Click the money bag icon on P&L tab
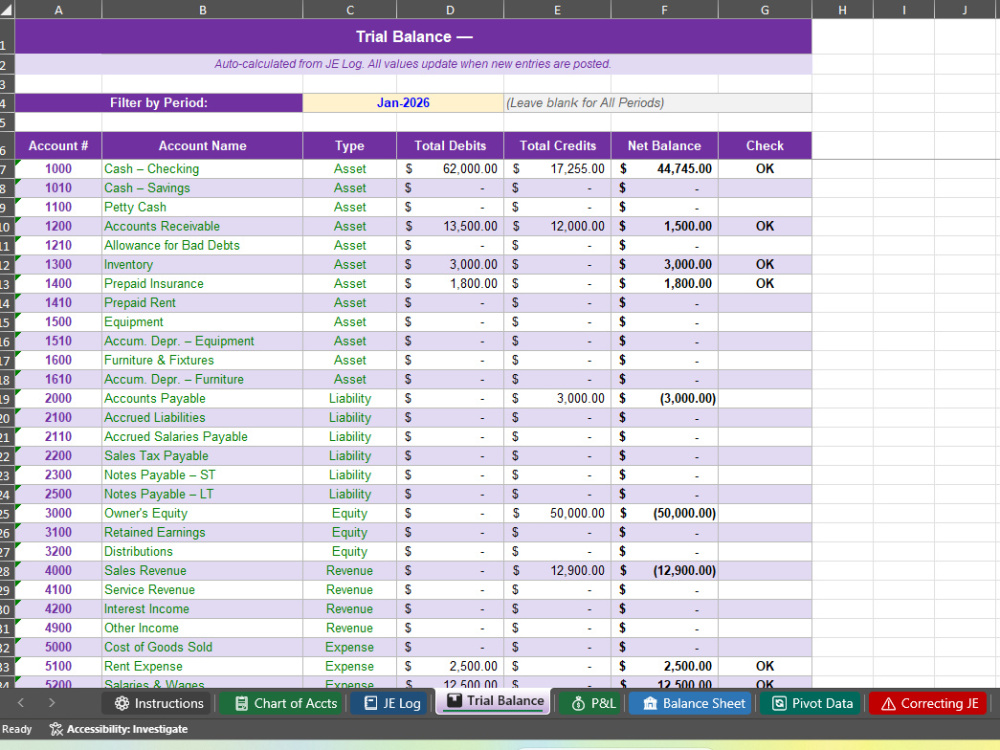 point(578,703)
